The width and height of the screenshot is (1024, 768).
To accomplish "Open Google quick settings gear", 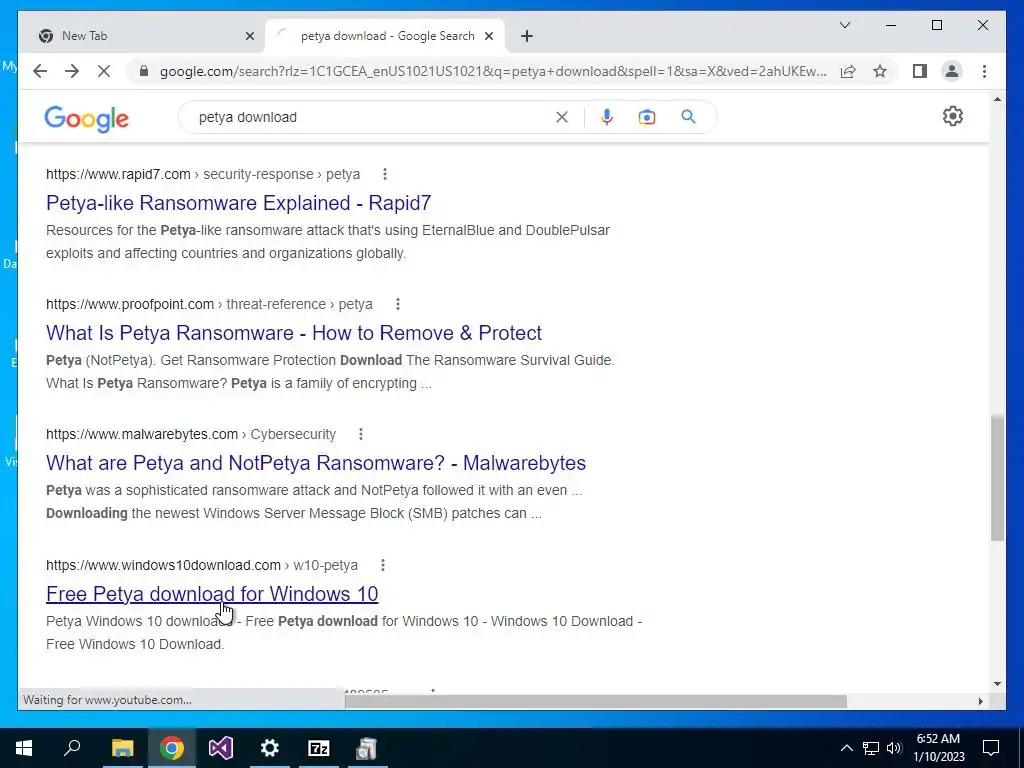I will click(x=953, y=116).
